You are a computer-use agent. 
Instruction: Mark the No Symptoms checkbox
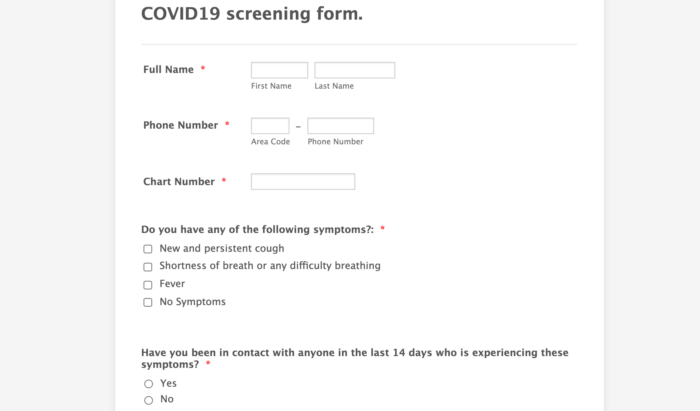(148, 303)
